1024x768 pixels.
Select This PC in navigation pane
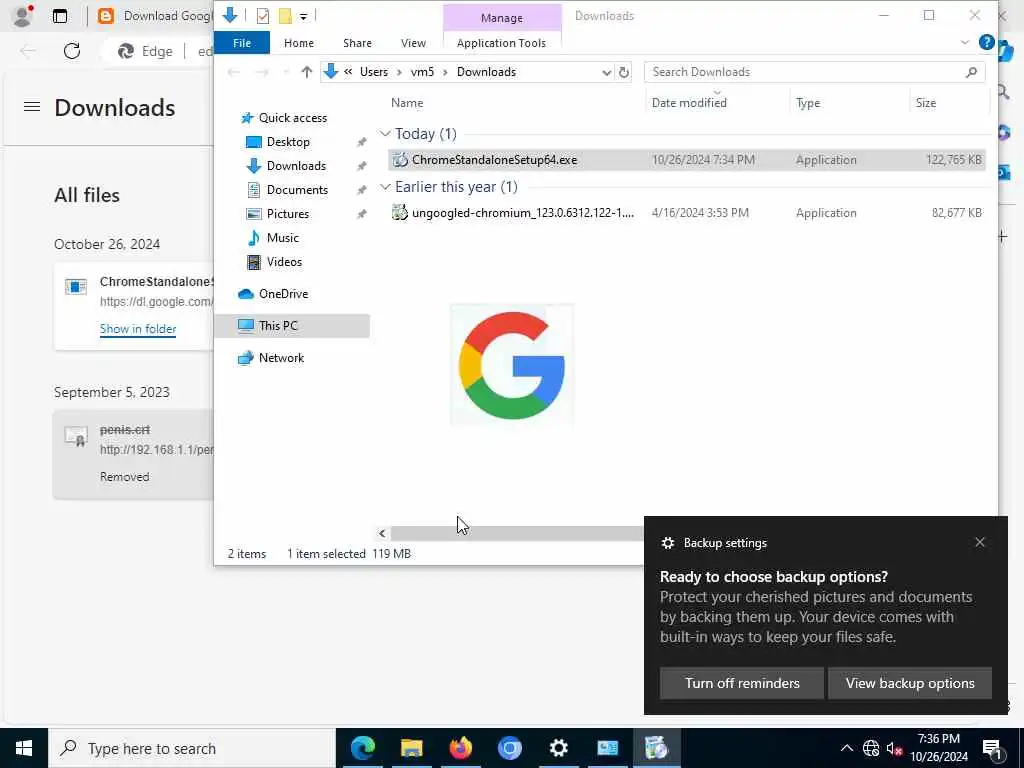click(x=291, y=325)
